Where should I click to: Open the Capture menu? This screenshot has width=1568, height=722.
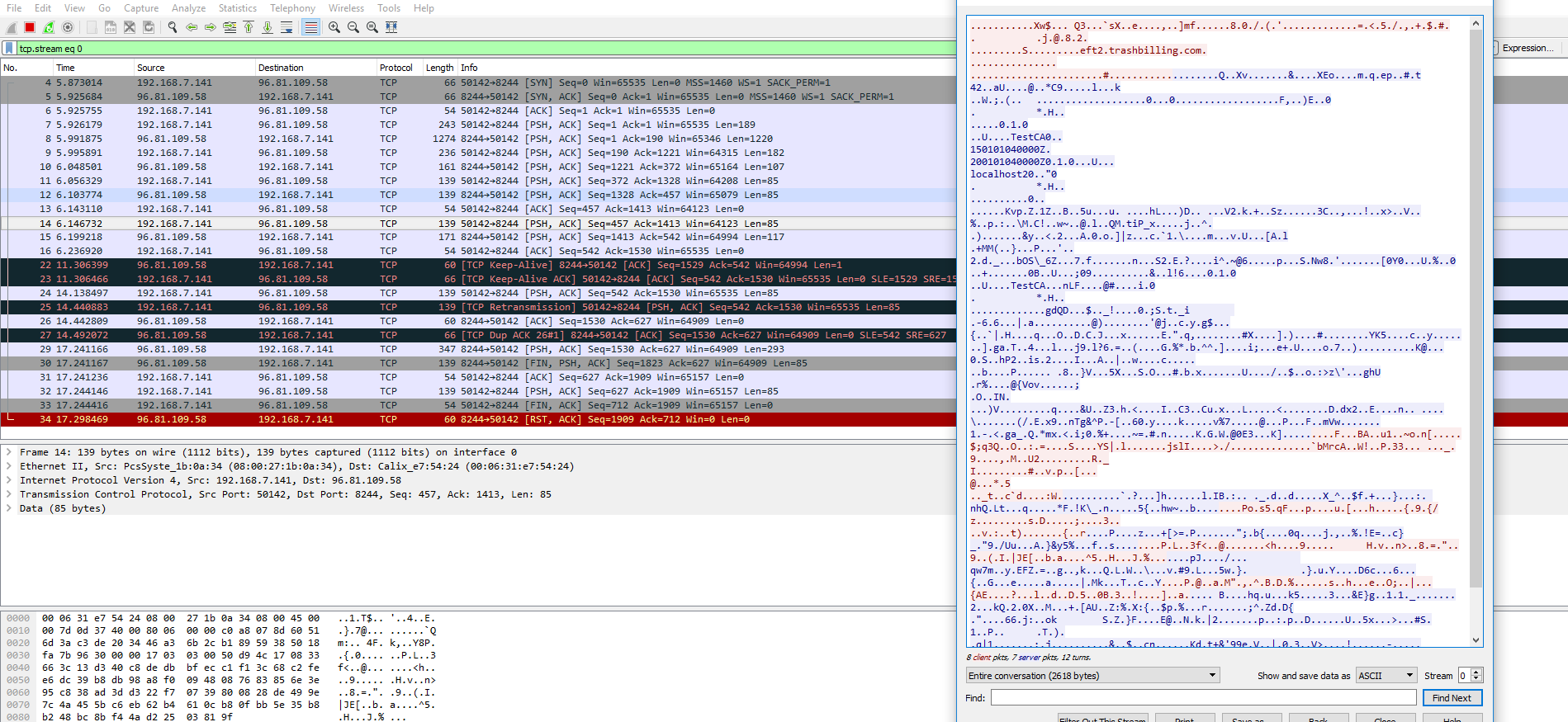click(141, 8)
